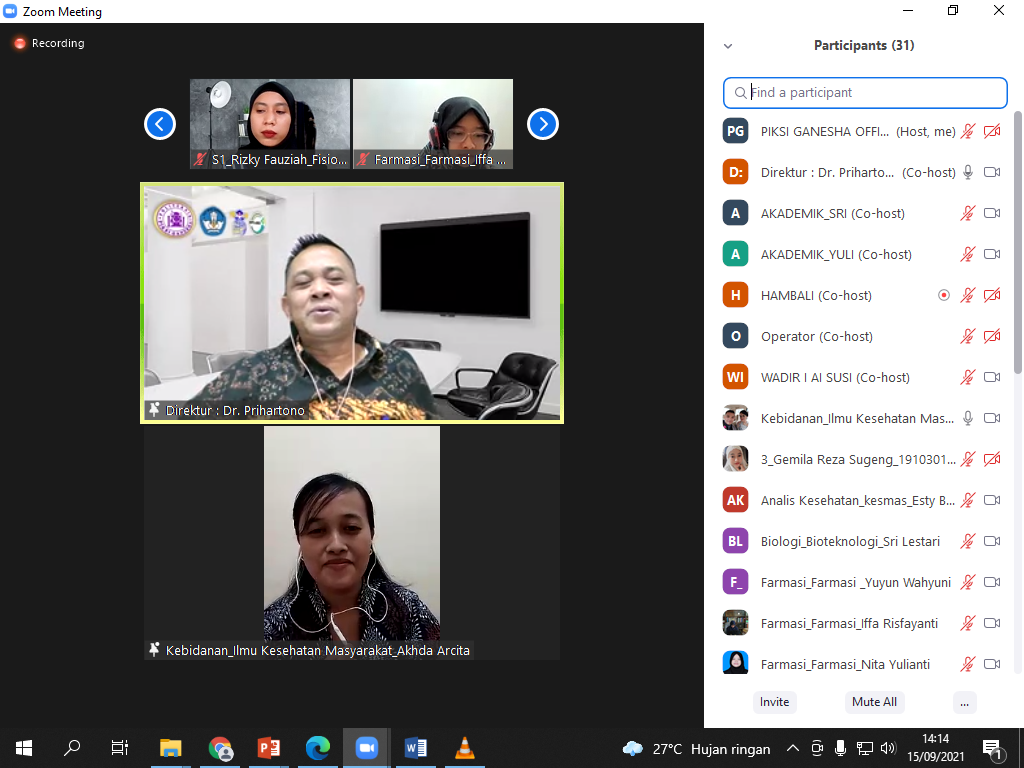Select the participant row 'Operator (Co-host)'

point(863,336)
